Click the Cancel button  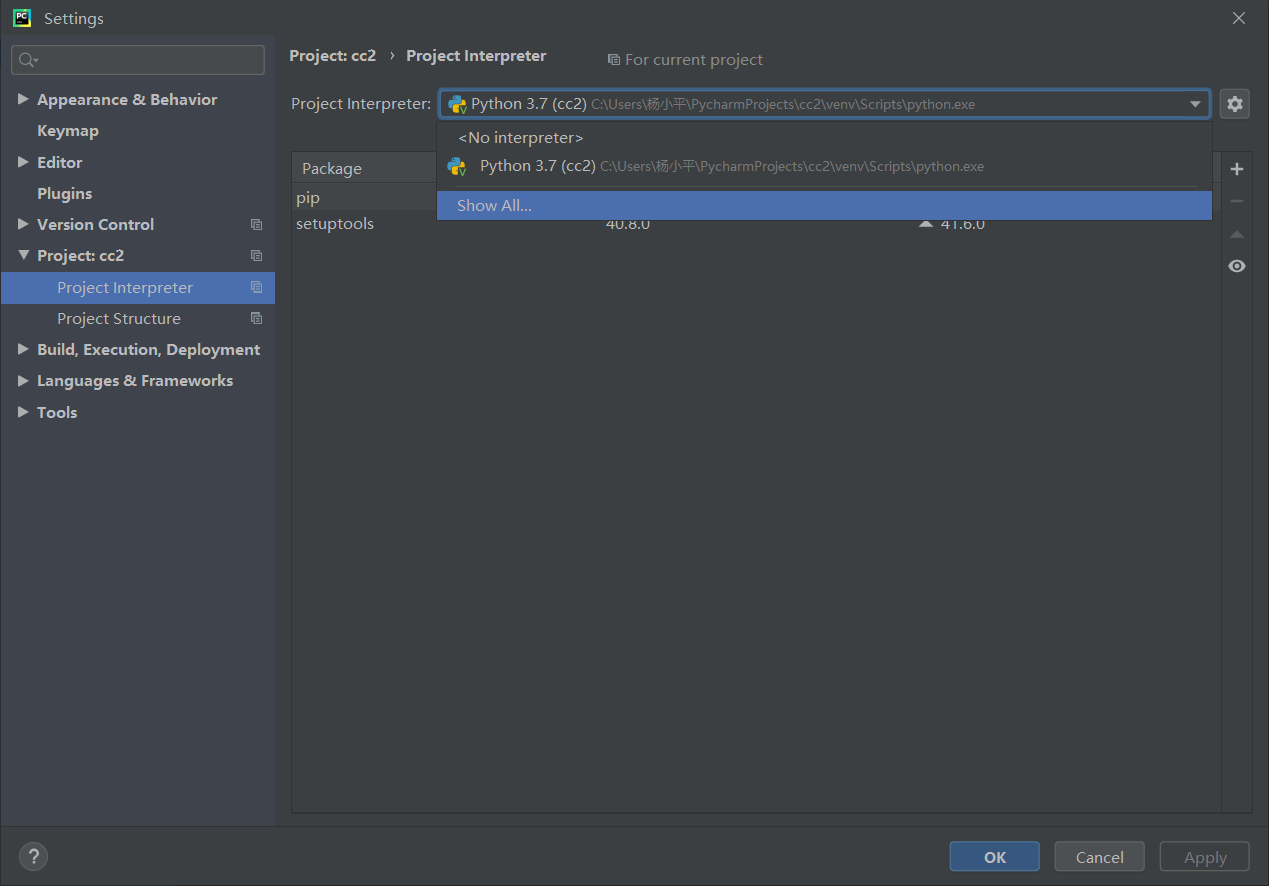pos(1099,857)
